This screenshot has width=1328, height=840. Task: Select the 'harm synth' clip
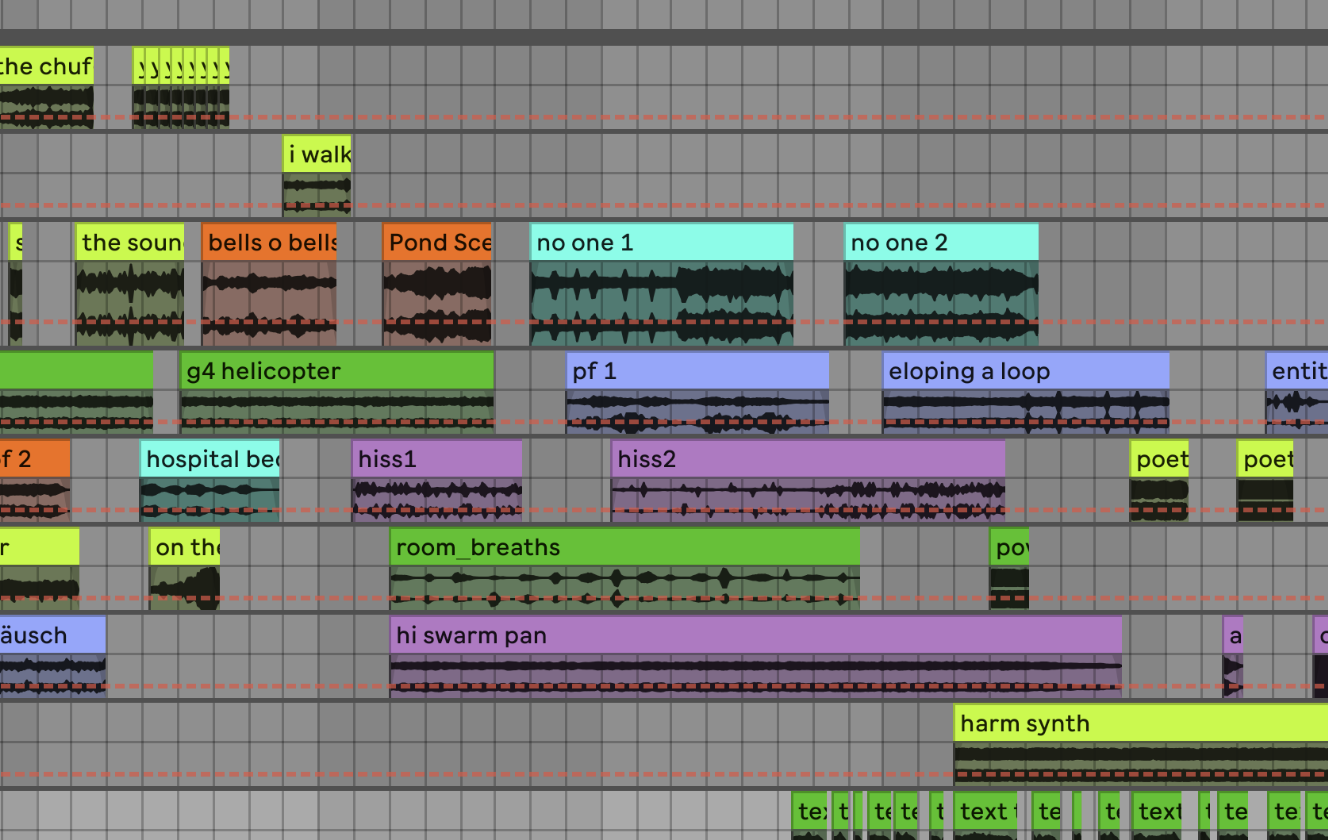click(x=1140, y=723)
